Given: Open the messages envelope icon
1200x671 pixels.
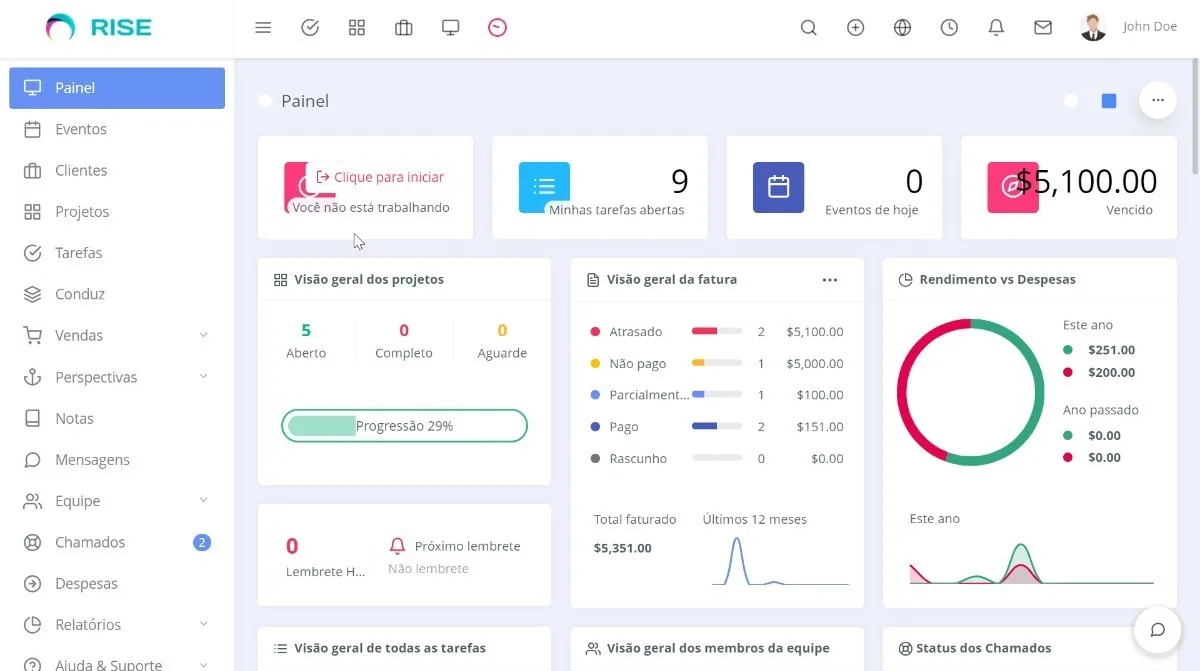Looking at the screenshot, I should click(1043, 27).
